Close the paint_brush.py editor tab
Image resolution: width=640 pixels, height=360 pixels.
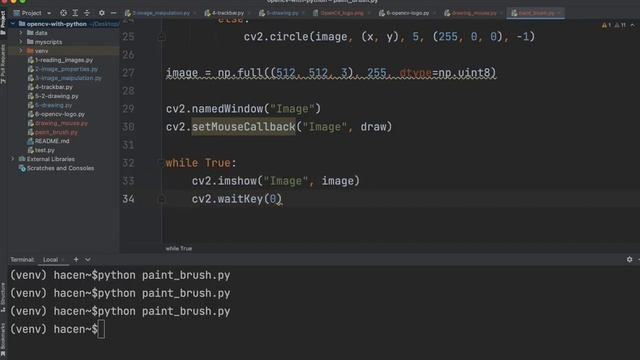[x=559, y=13]
